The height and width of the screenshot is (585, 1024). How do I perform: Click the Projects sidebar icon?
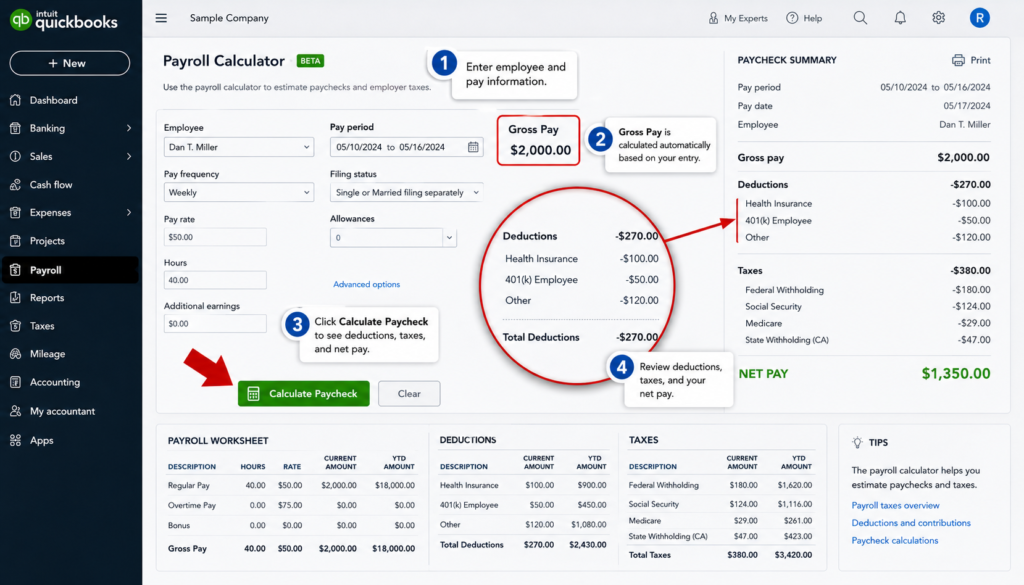pyautogui.click(x=16, y=241)
